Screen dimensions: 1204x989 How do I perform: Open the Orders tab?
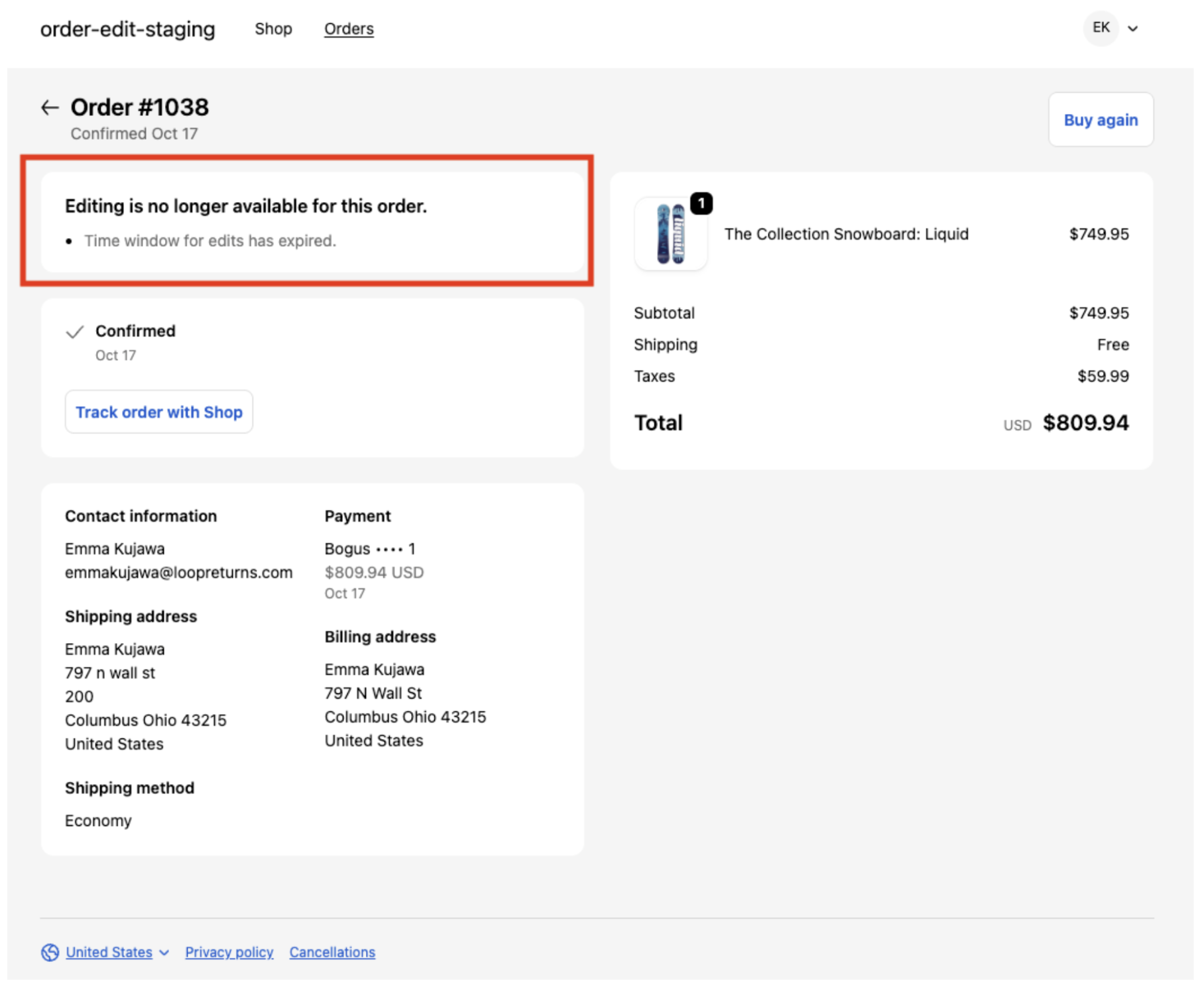click(x=349, y=29)
